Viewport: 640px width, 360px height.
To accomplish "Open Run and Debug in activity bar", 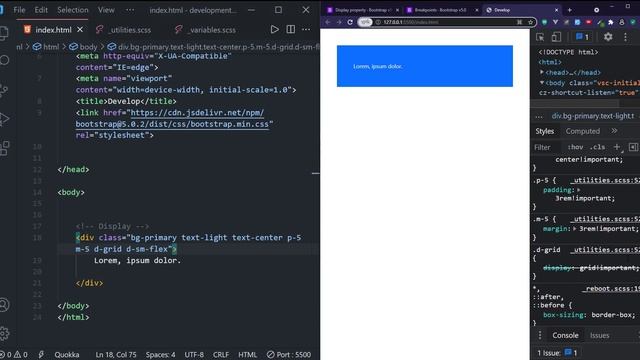I will pyautogui.click(x=4, y=119).
